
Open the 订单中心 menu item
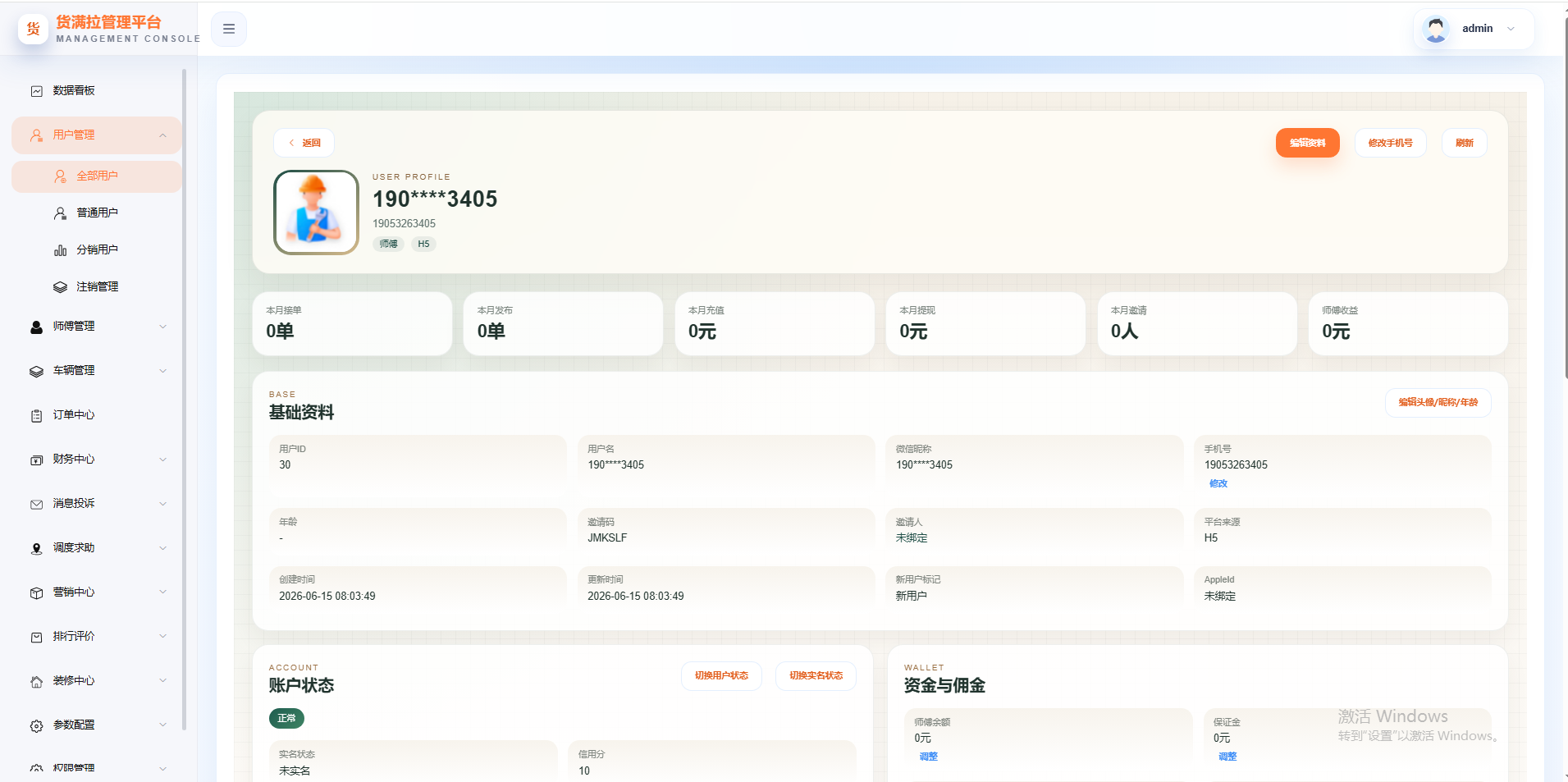(97, 415)
